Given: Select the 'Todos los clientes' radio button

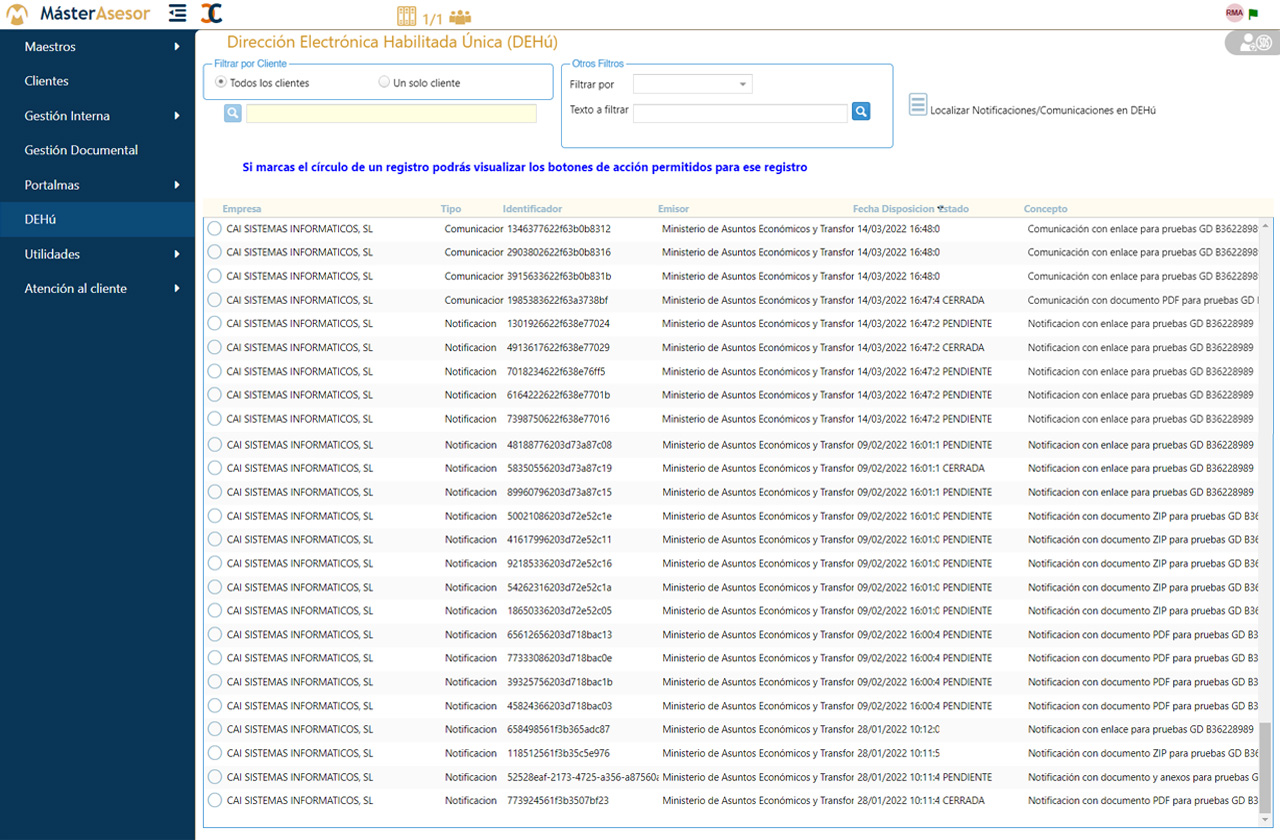Looking at the screenshot, I should [221, 83].
